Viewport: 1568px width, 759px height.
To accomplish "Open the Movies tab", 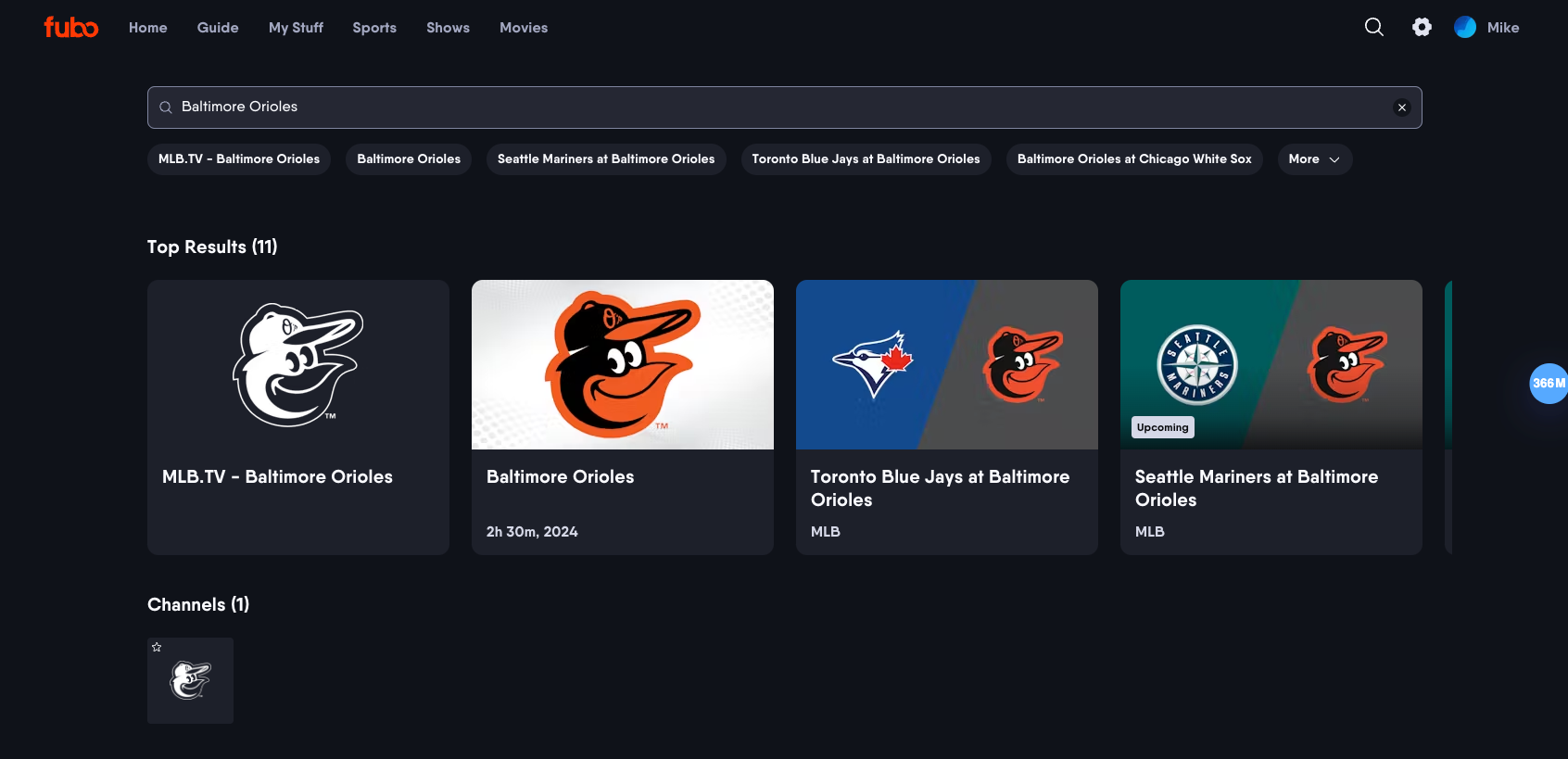I will 524,28.
